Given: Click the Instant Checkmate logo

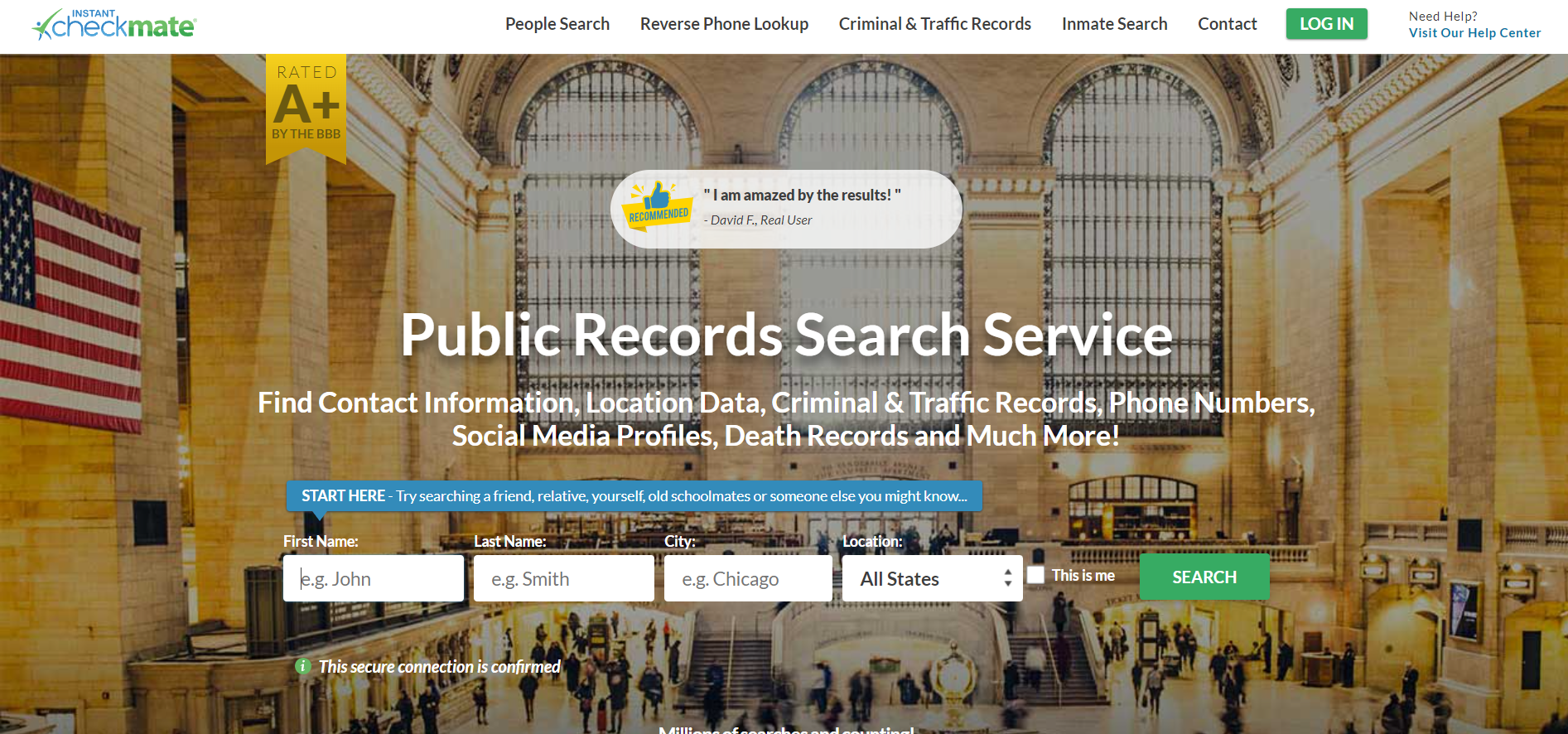Looking at the screenshot, I should [x=114, y=25].
